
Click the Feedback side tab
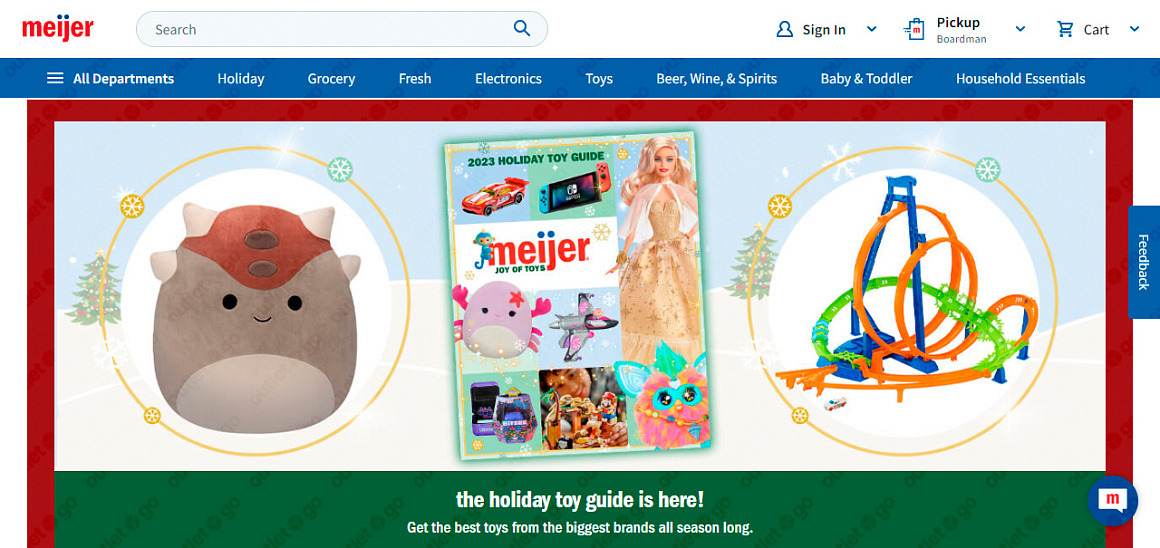(x=1144, y=262)
